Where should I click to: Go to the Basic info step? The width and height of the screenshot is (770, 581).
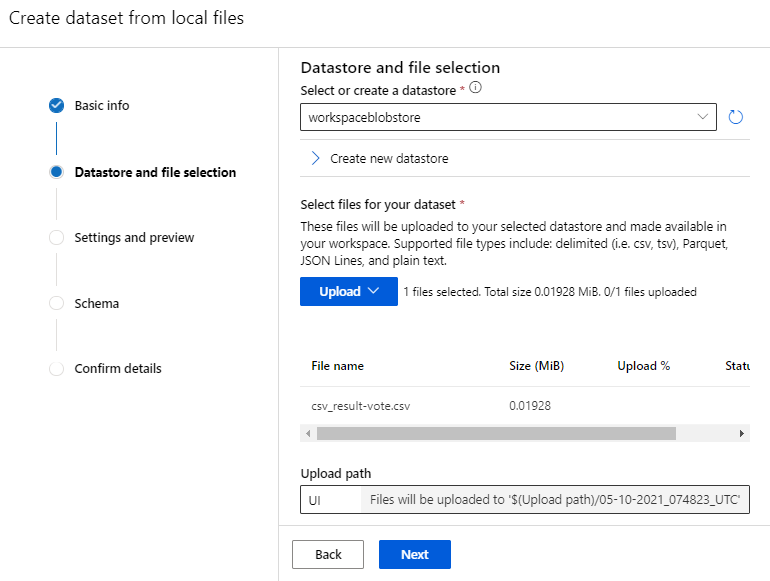(101, 105)
